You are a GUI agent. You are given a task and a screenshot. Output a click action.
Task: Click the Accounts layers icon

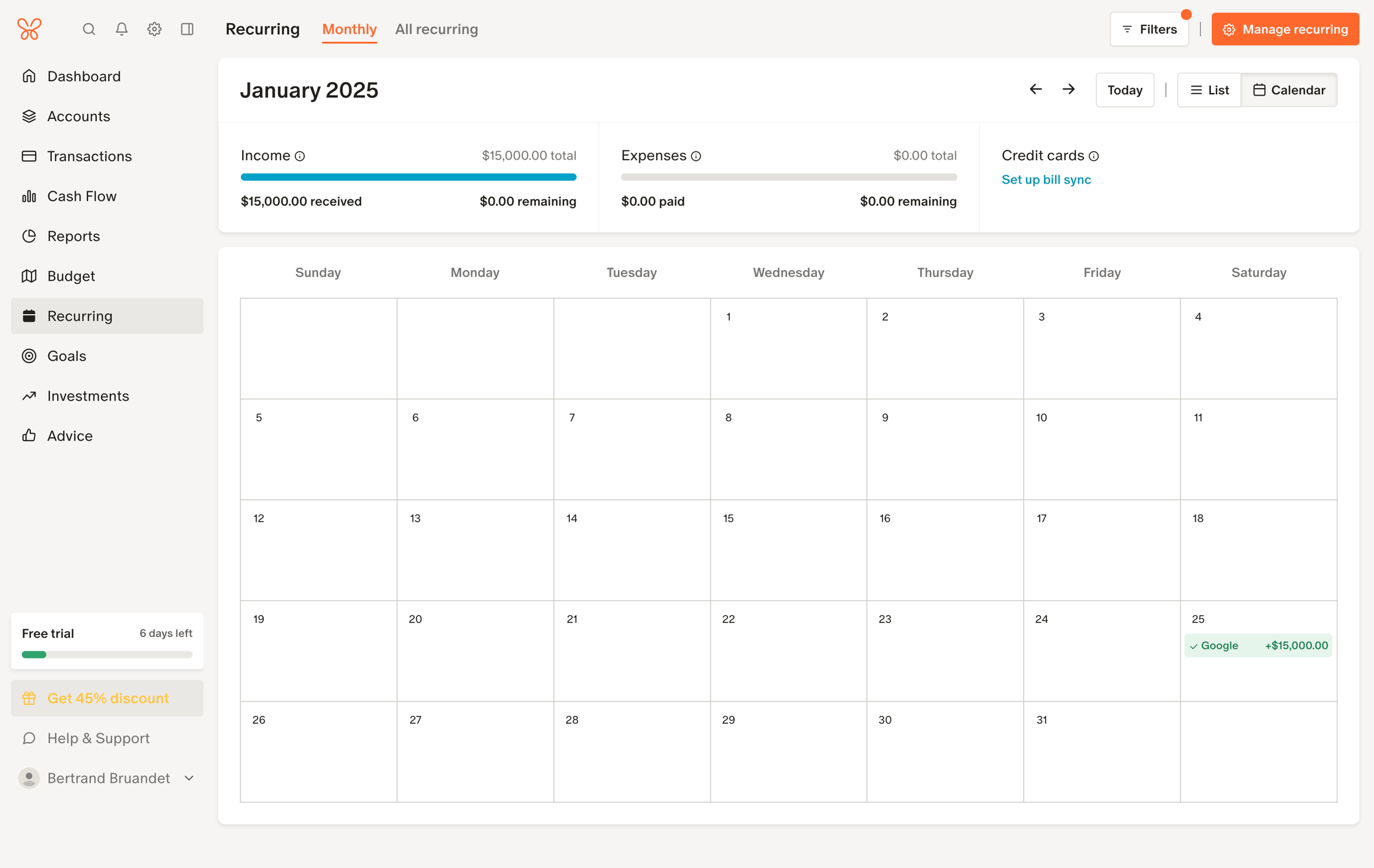pyautogui.click(x=29, y=116)
